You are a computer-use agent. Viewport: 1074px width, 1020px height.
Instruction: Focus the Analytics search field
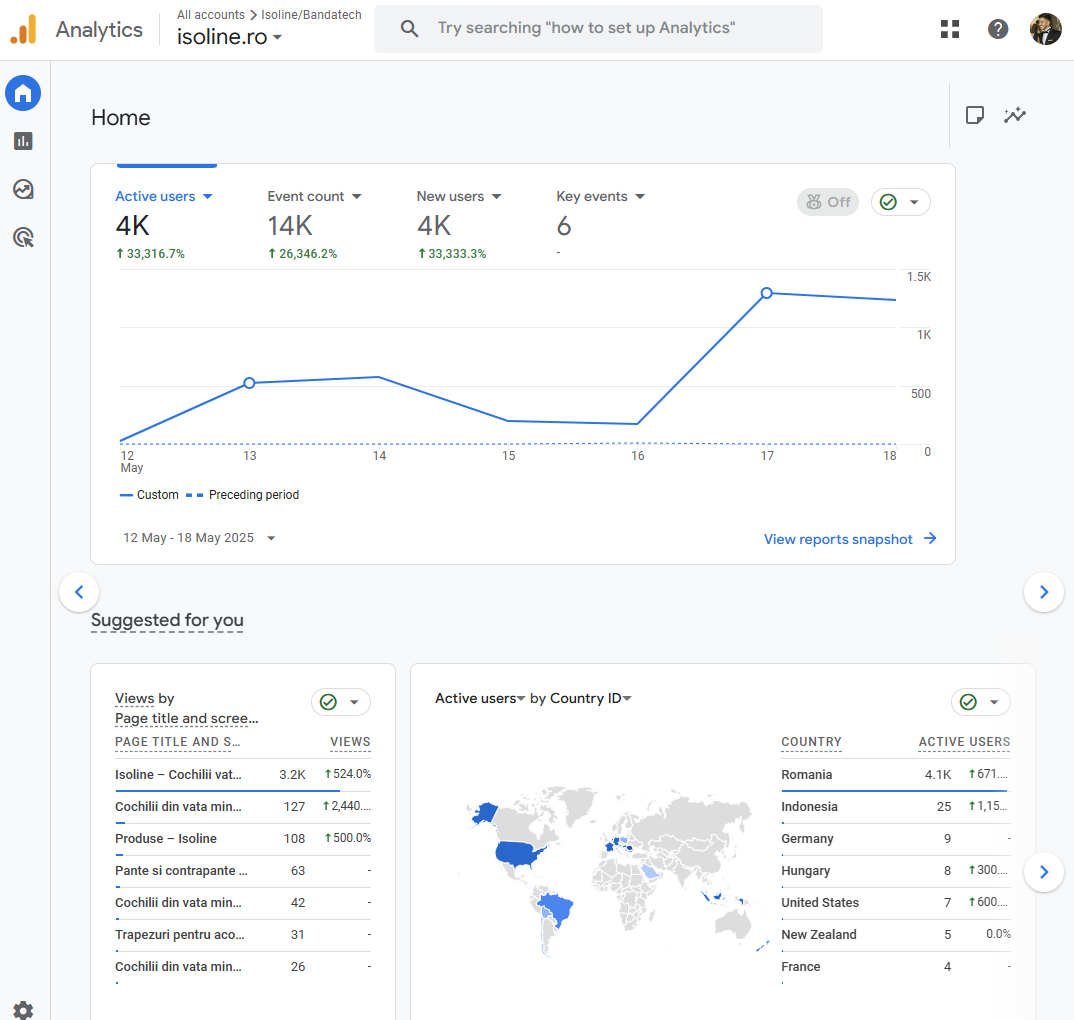click(x=598, y=29)
